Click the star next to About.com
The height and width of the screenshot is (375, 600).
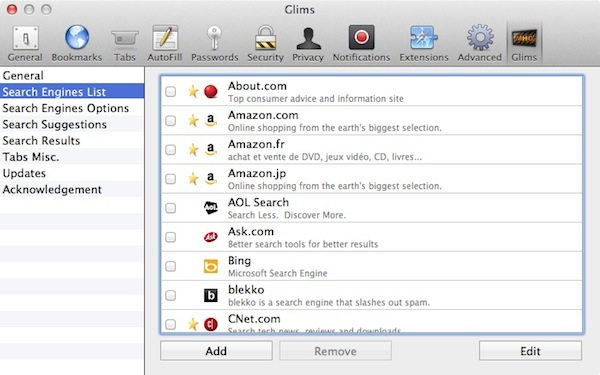[x=193, y=91]
